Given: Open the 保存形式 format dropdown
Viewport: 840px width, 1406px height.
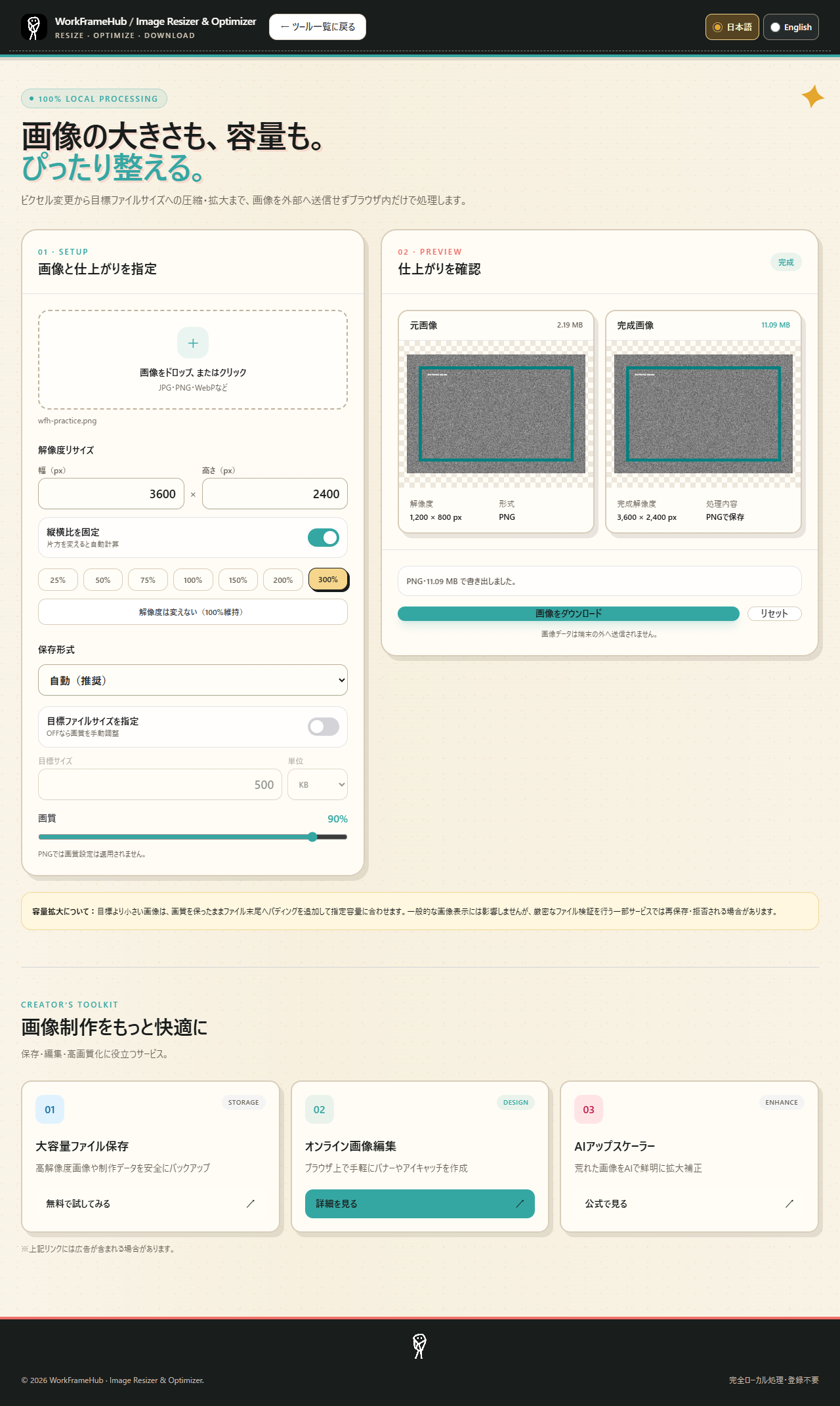Looking at the screenshot, I should (193, 680).
